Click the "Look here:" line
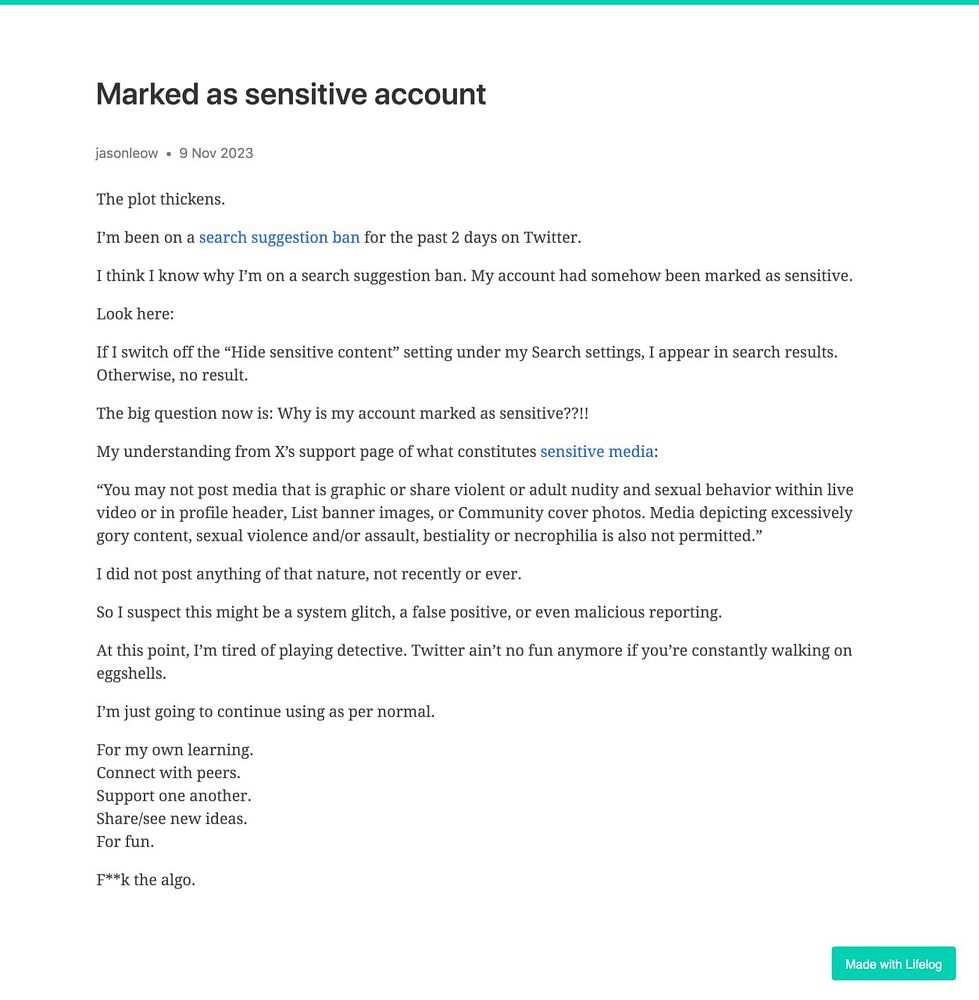Screen dimensions: 979x1000 [135, 314]
